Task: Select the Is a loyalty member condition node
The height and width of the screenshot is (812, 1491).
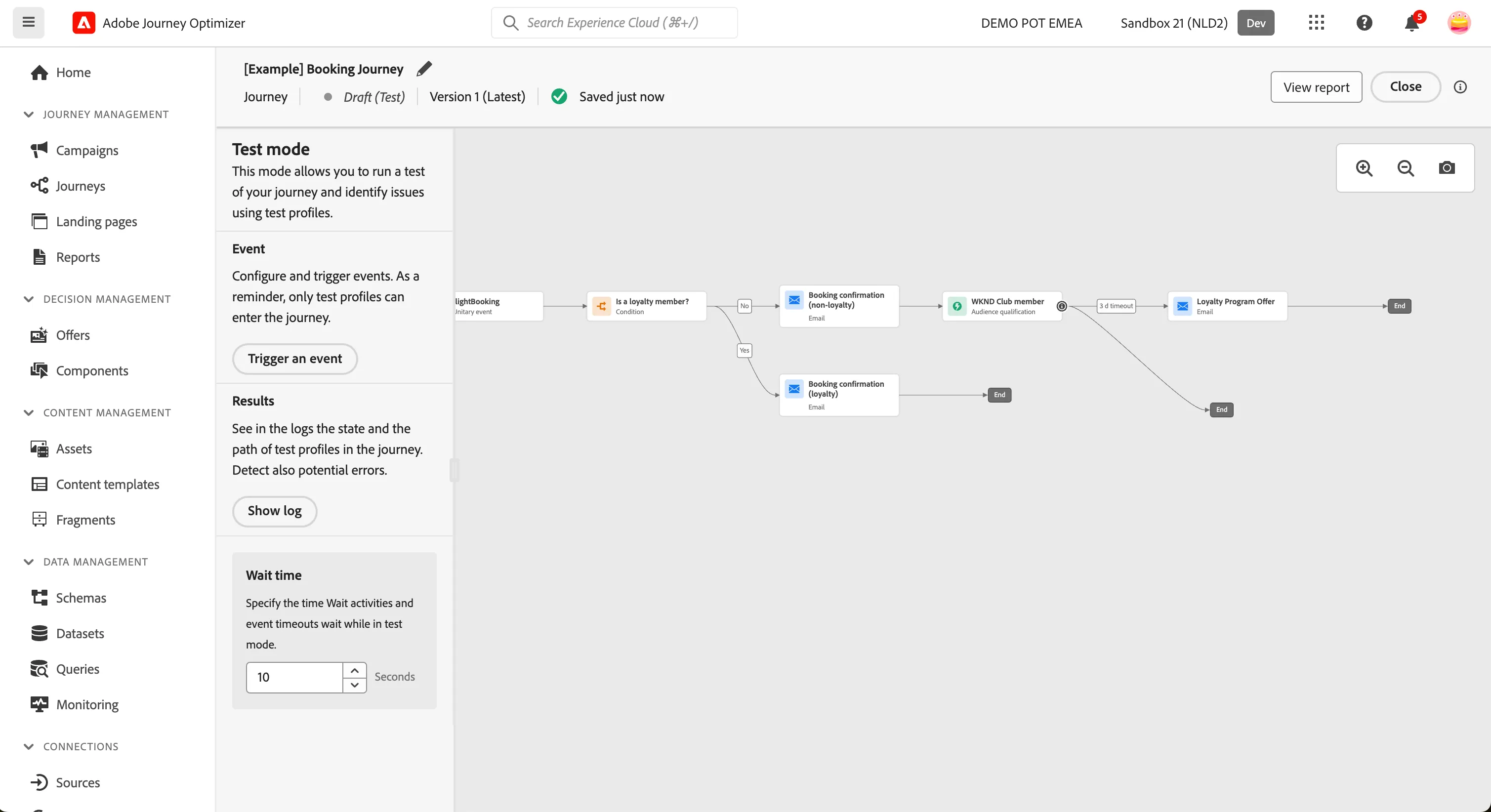Action: (x=647, y=306)
